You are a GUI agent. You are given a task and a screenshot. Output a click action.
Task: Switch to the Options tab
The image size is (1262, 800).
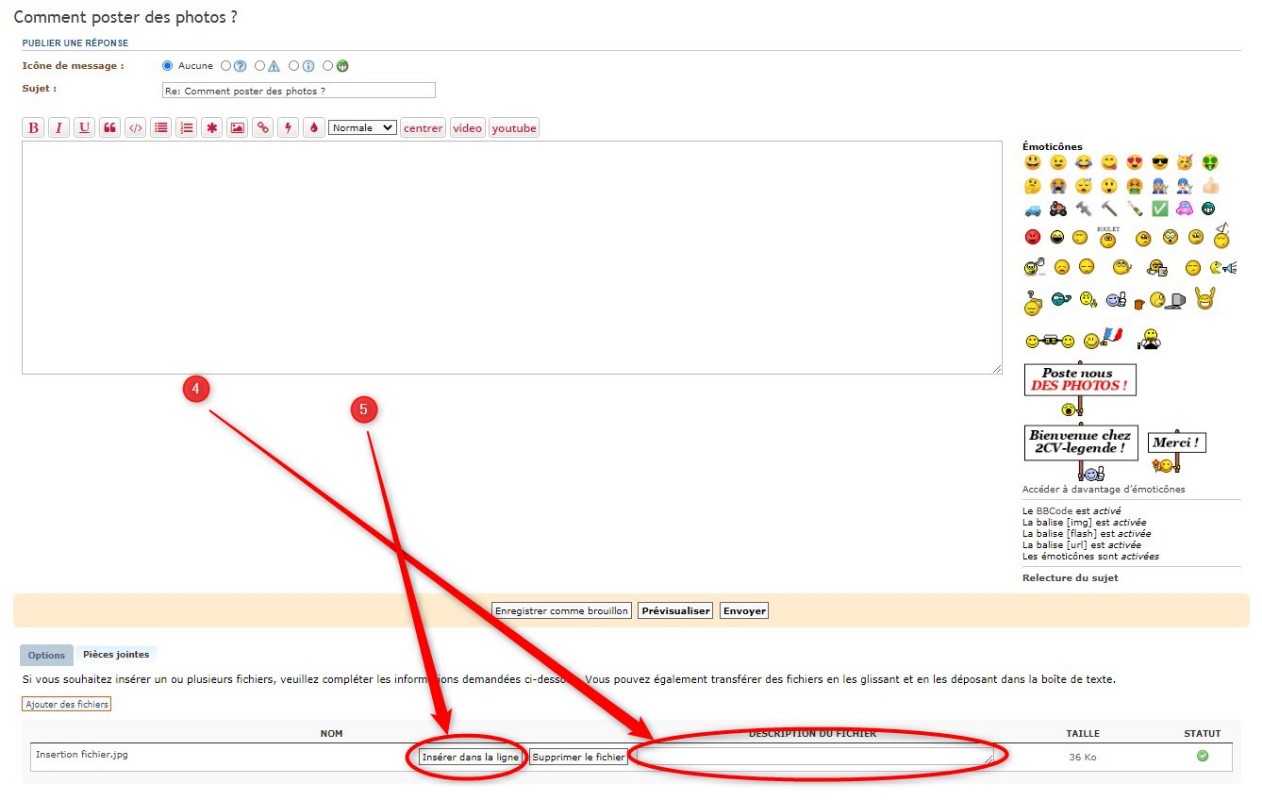(x=46, y=655)
